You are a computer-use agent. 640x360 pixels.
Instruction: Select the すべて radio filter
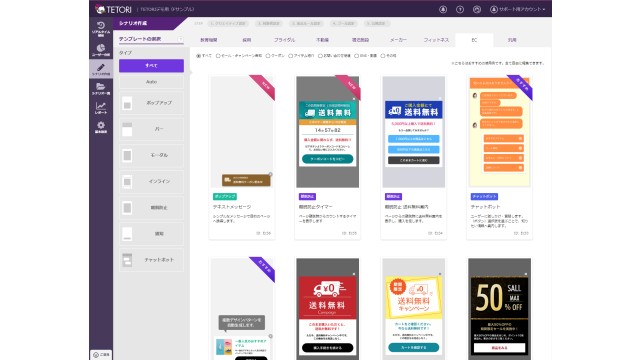tap(198, 56)
